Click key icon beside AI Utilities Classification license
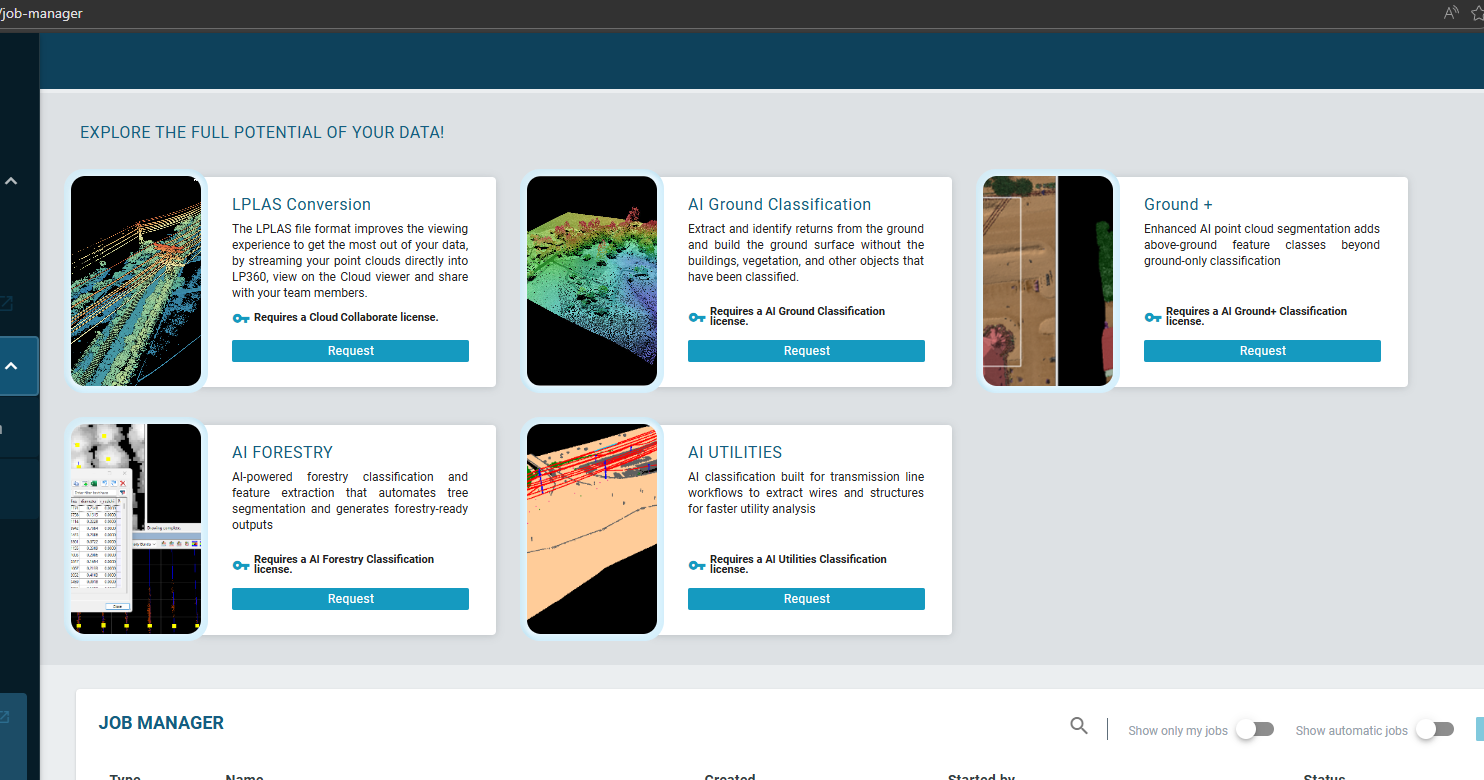 coord(697,566)
